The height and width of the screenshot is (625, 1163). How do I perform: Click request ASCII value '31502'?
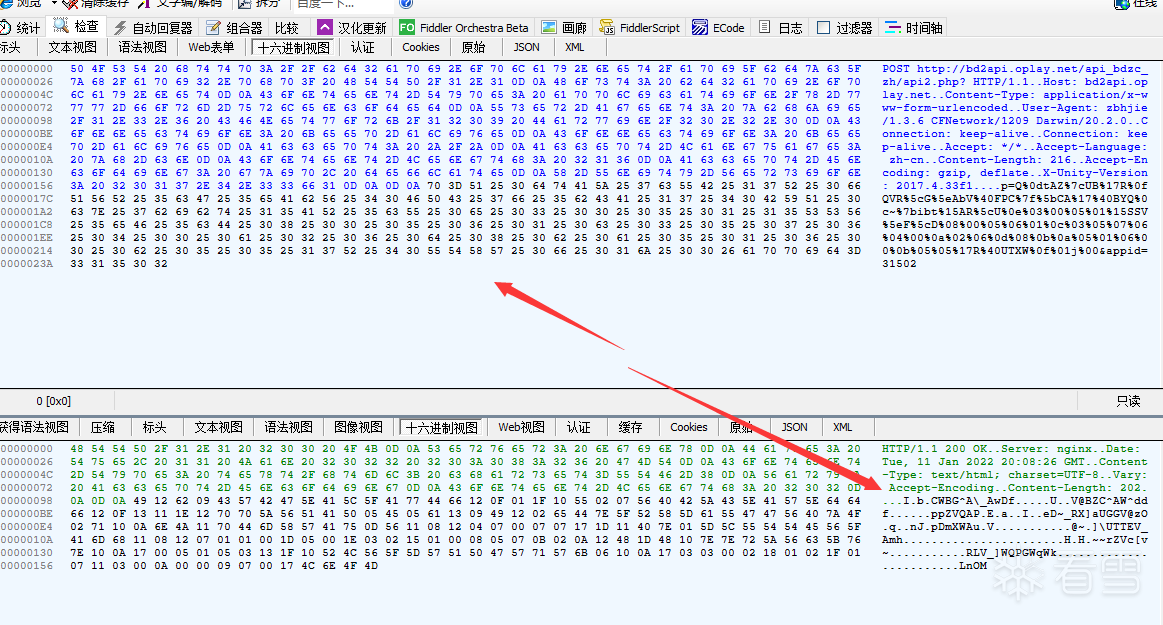coord(899,263)
